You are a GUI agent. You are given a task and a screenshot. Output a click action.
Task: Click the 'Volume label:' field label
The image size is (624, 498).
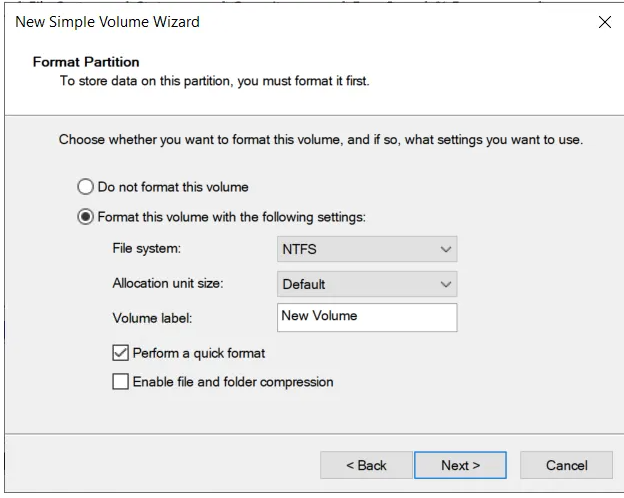[x=151, y=319]
